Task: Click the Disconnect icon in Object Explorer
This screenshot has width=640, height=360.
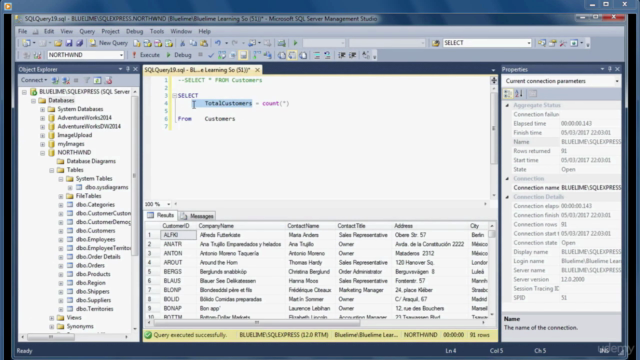Action: pyautogui.click(x=66, y=80)
